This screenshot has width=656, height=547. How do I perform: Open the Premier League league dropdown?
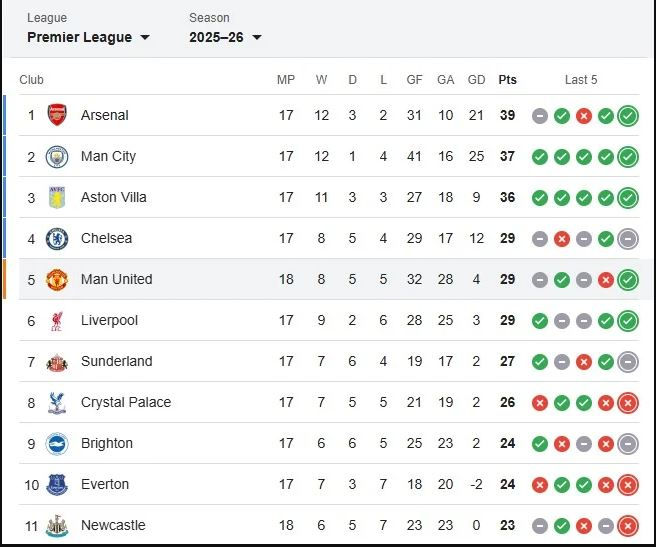(x=88, y=37)
